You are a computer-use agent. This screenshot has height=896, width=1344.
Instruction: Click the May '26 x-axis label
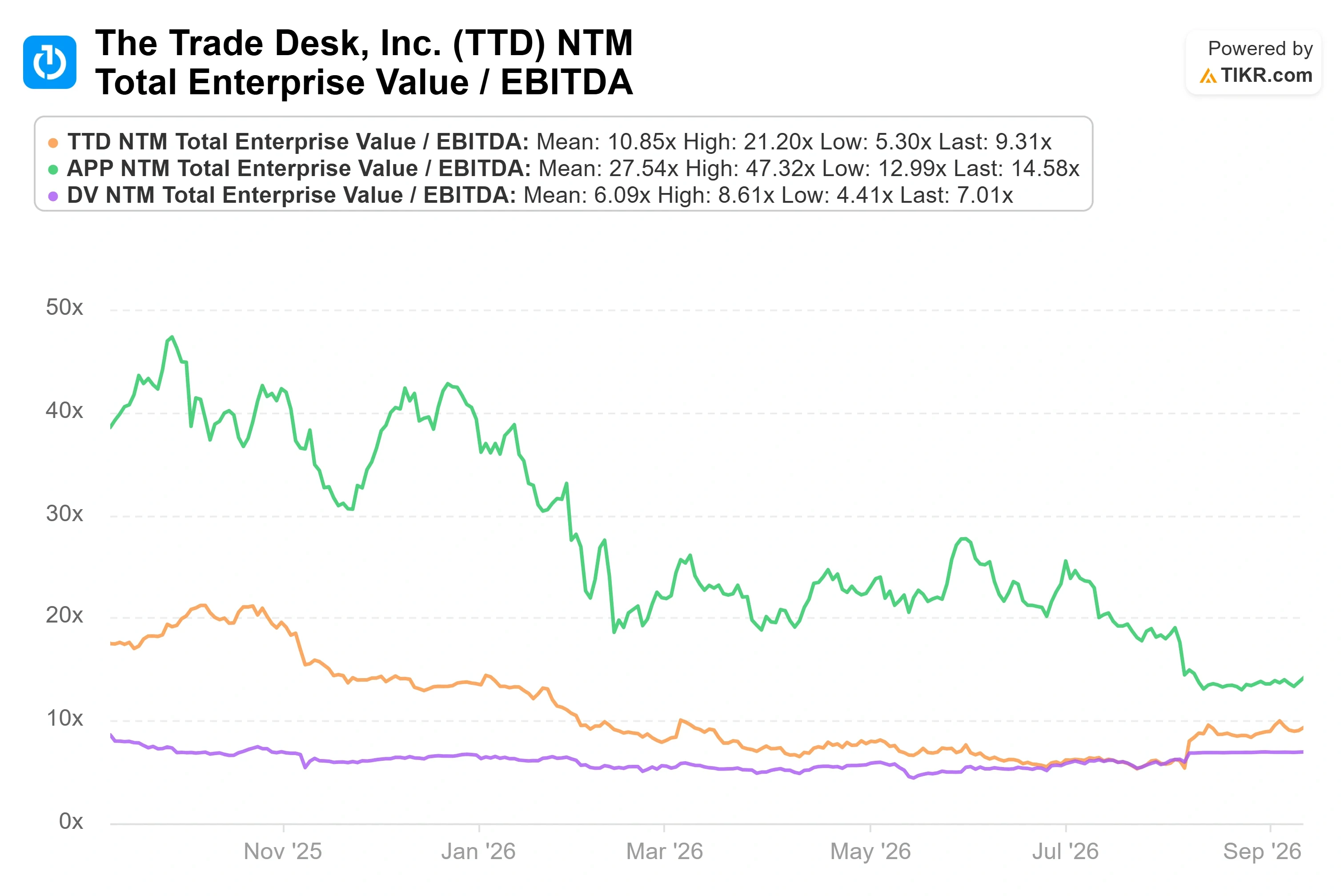pos(870,852)
